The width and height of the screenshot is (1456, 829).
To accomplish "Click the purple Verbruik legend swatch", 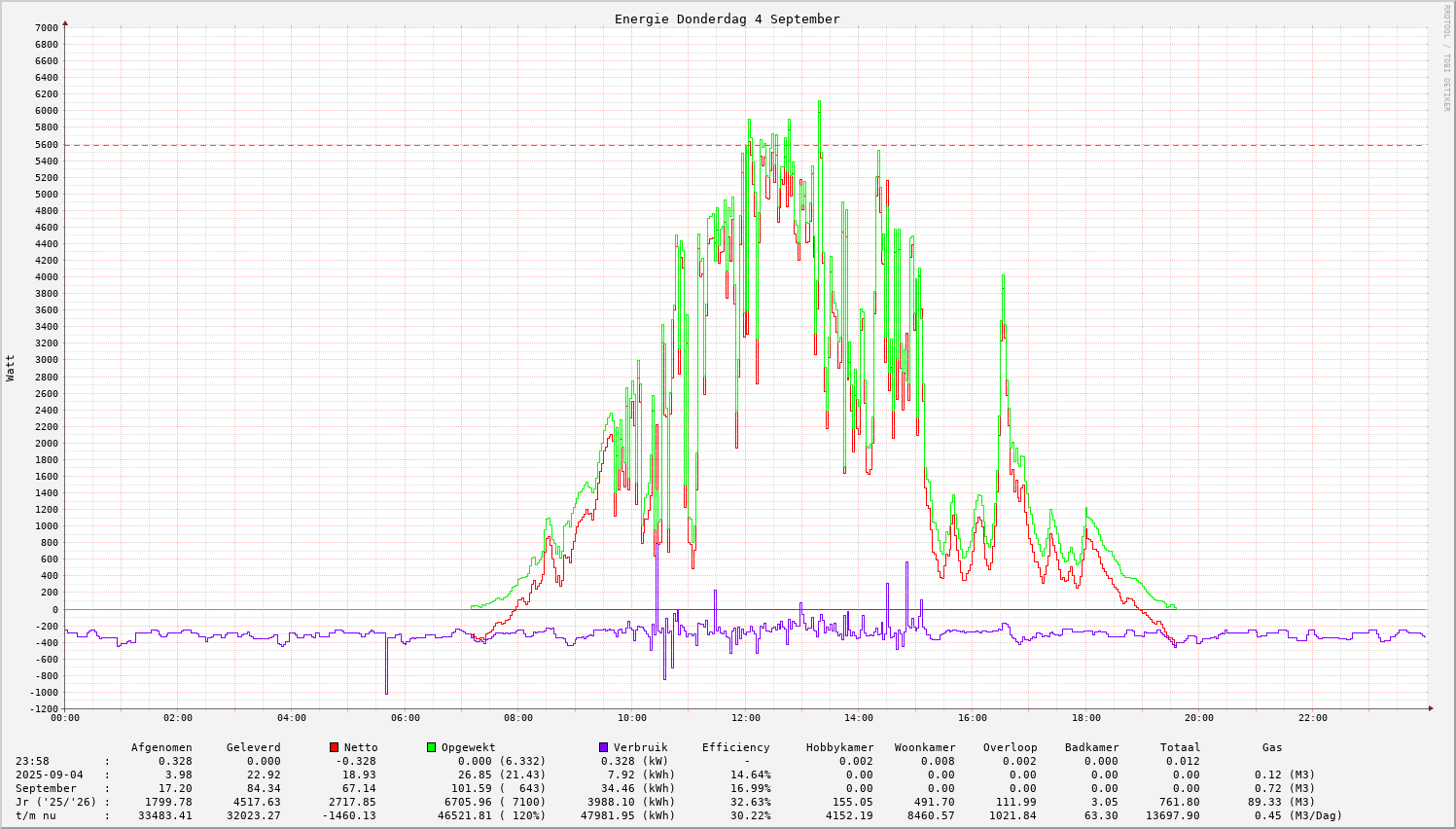I will point(604,747).
